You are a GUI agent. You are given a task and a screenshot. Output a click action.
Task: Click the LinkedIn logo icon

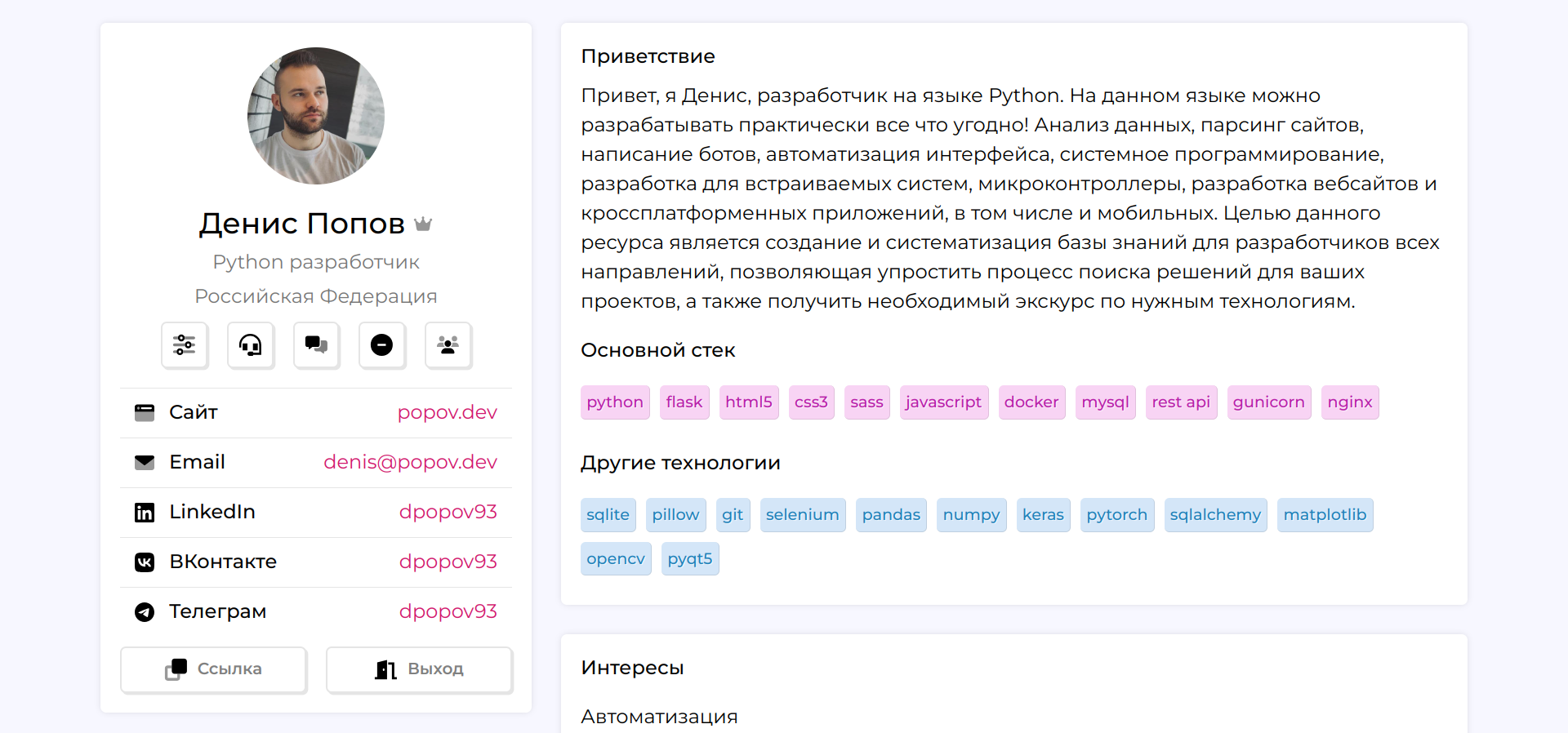[x=145, y=513]
